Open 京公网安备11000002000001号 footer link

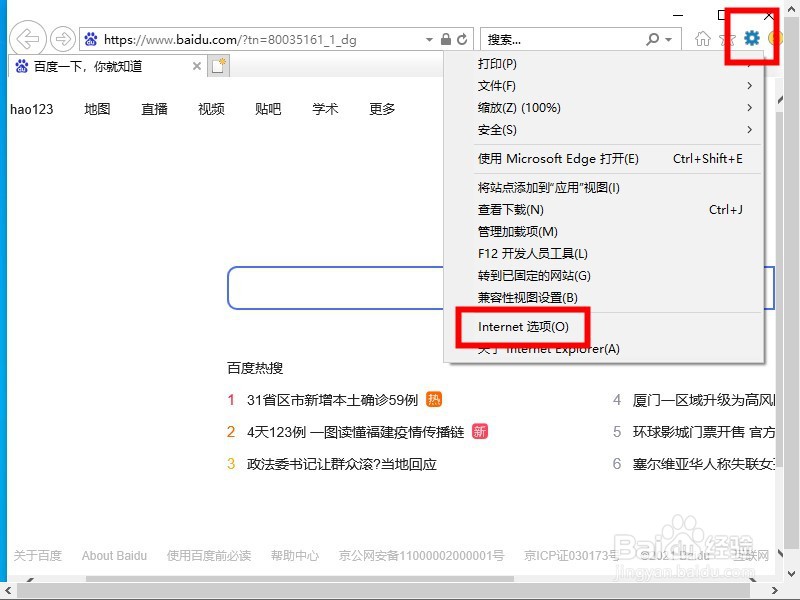click(421, 555)
